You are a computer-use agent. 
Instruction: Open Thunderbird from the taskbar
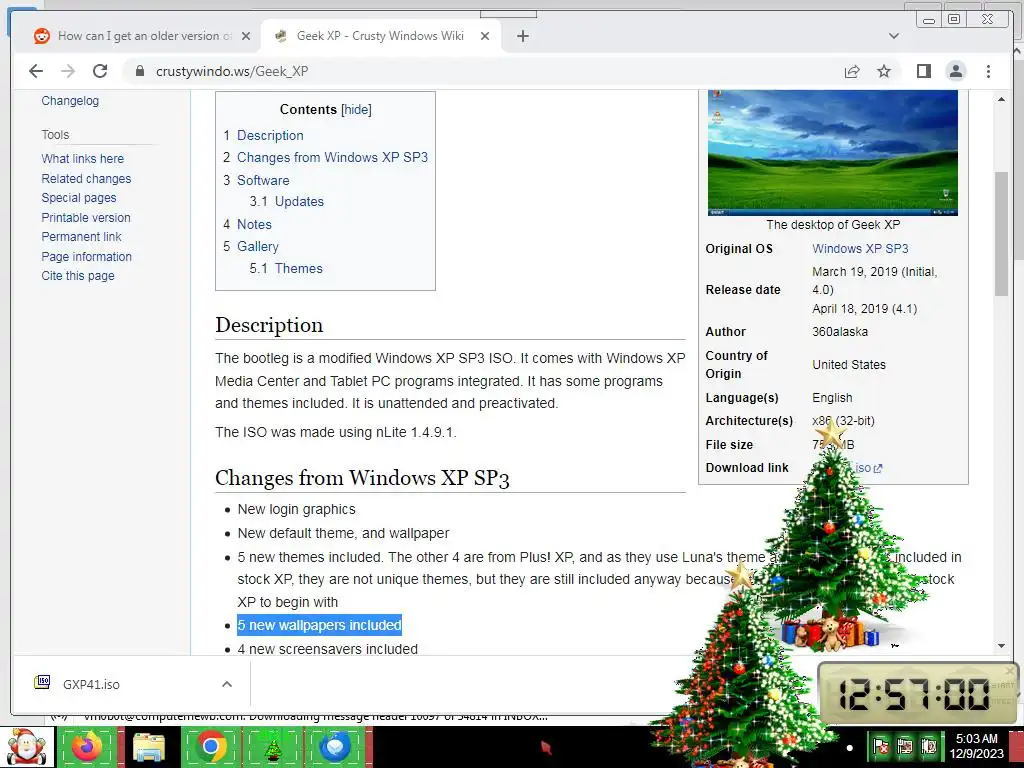tap(335, 746)
